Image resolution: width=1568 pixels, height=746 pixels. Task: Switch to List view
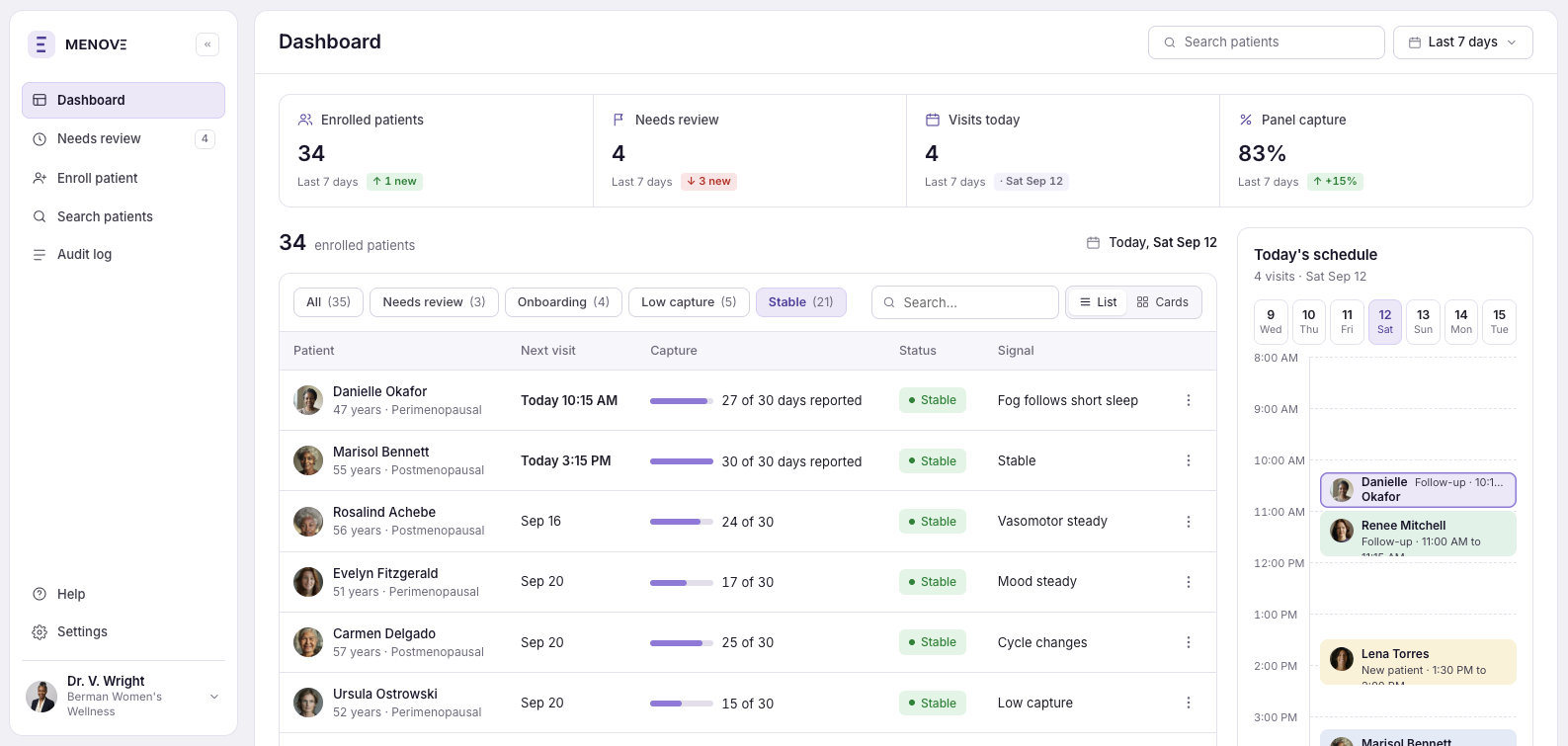[1099, 302]
